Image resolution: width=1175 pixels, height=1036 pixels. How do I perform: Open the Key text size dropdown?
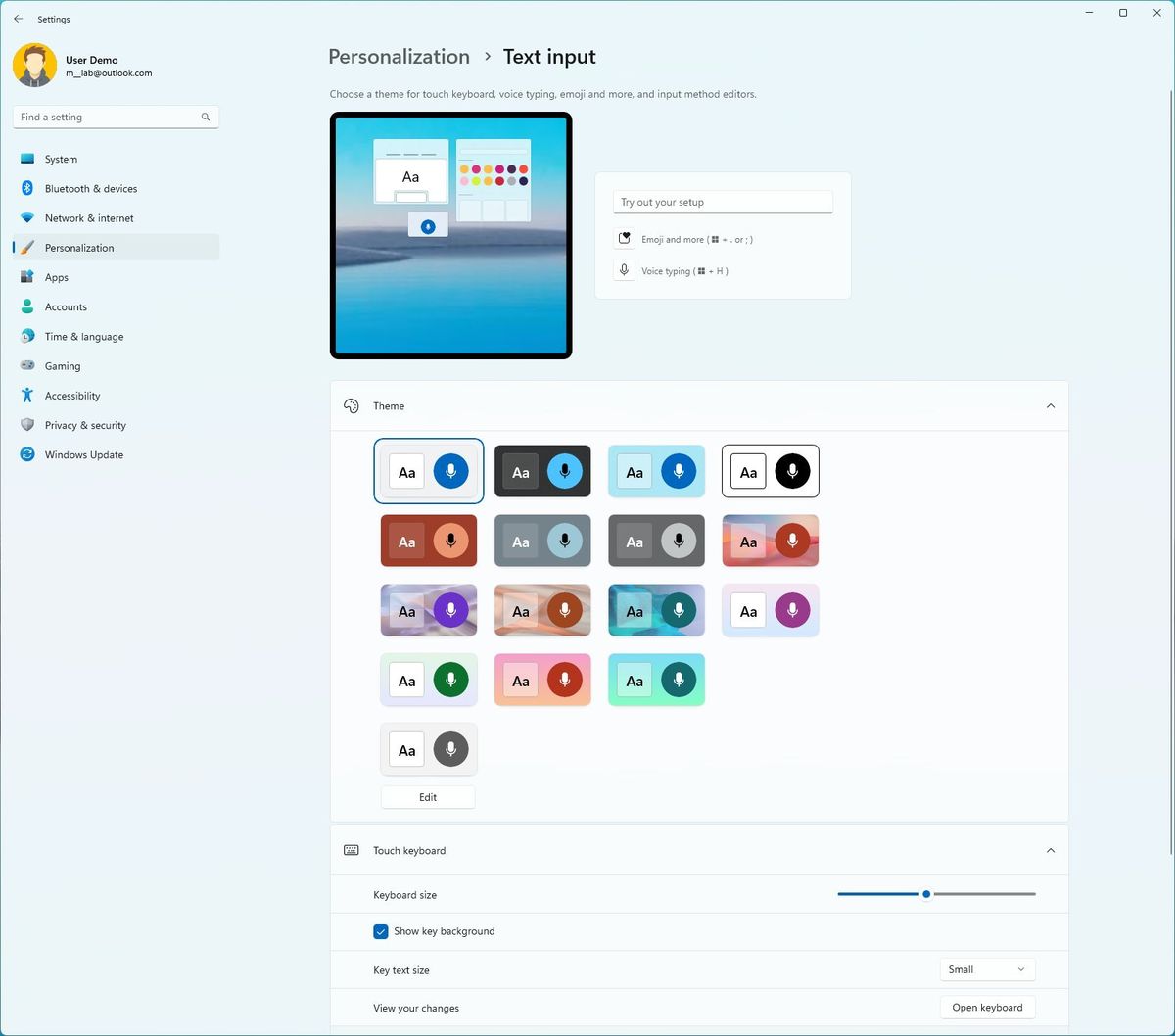(x=987, y=969)
